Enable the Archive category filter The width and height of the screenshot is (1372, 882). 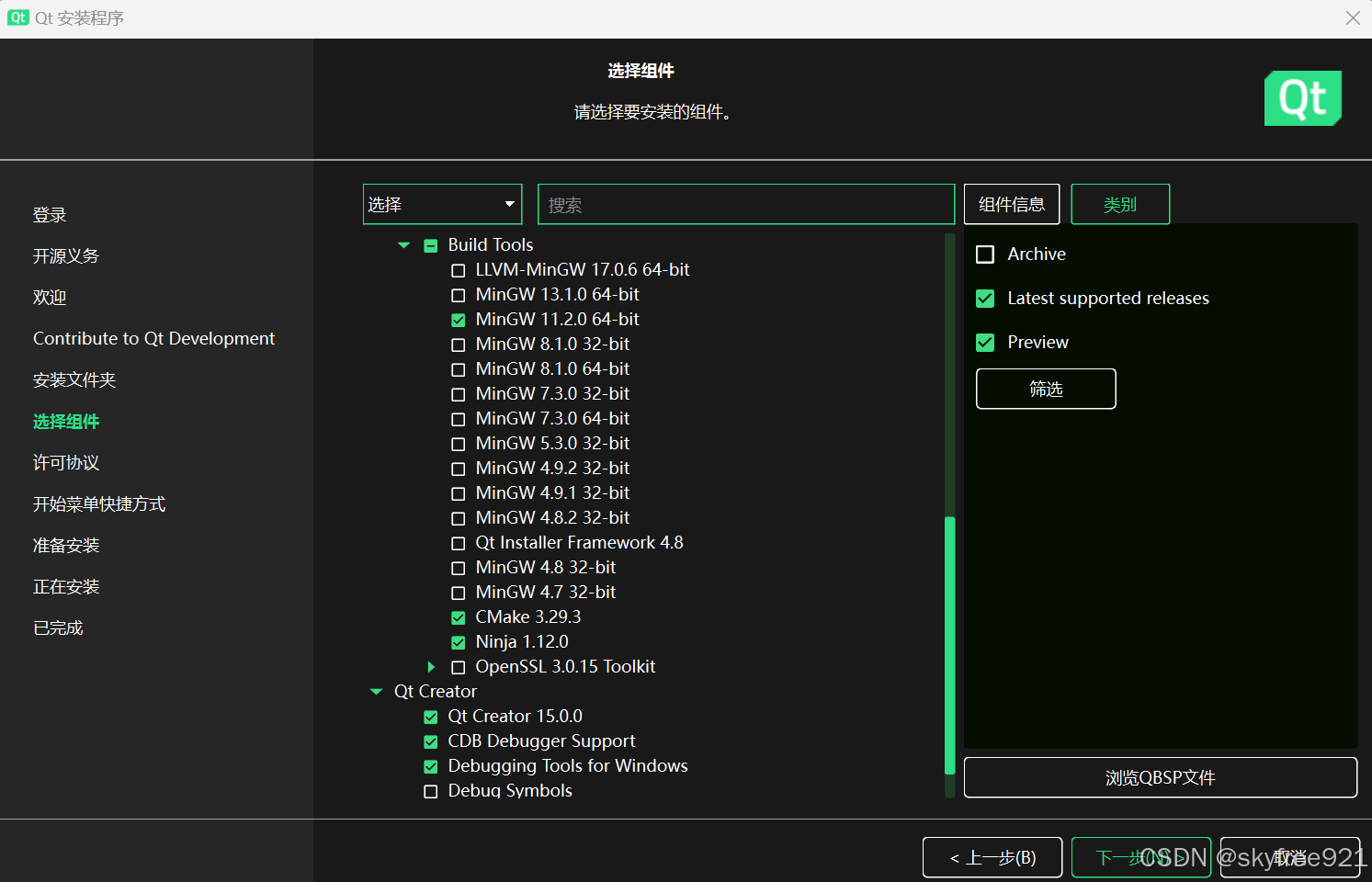pyautogui.click(x=985, y=254)
